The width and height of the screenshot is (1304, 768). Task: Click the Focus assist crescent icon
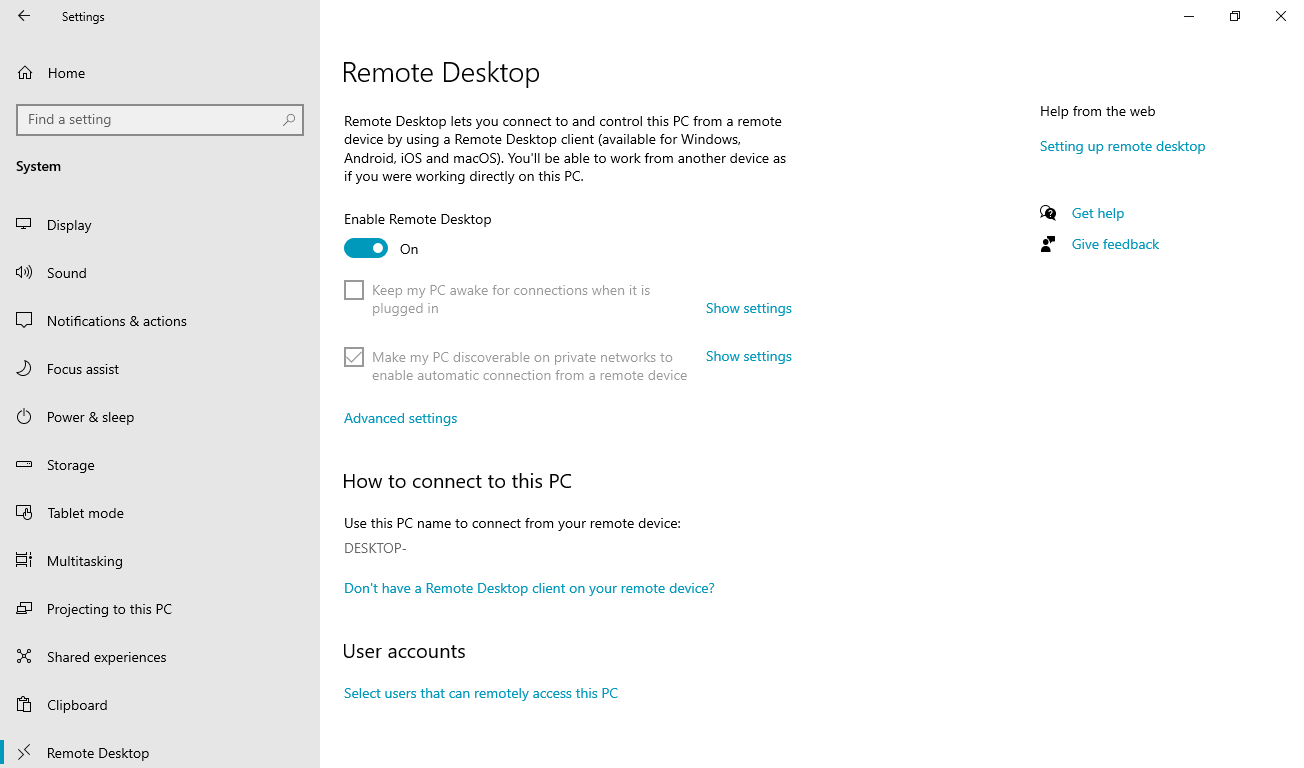[x=23, y=368]
